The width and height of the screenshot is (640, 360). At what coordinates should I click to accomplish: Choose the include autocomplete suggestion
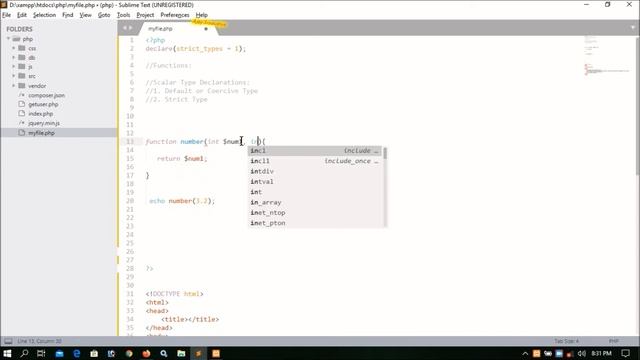[x=315, y=151]
